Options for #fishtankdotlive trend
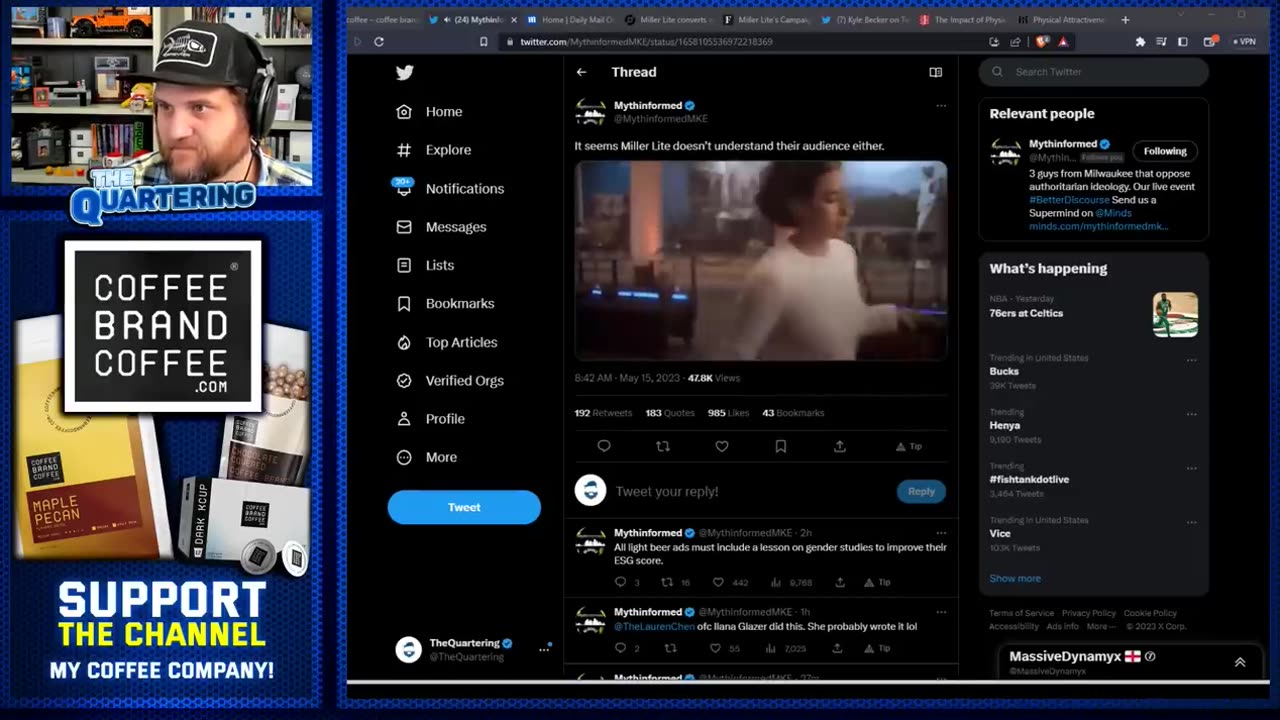The width and height of the screenshot is (1280, 720). coord(1191,468)
